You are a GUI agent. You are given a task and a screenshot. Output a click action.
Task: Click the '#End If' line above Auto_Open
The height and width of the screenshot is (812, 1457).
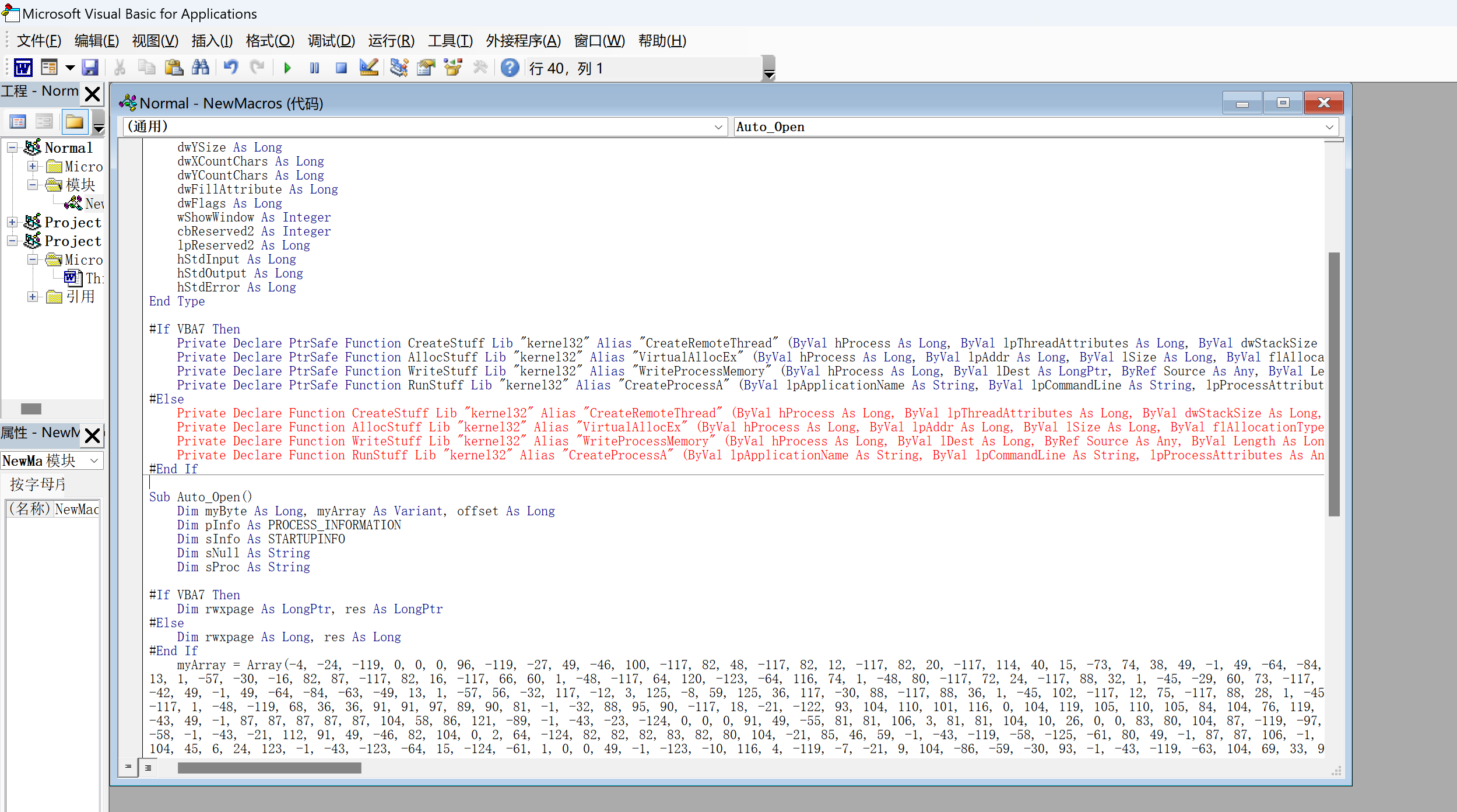[x=174, y=469]
